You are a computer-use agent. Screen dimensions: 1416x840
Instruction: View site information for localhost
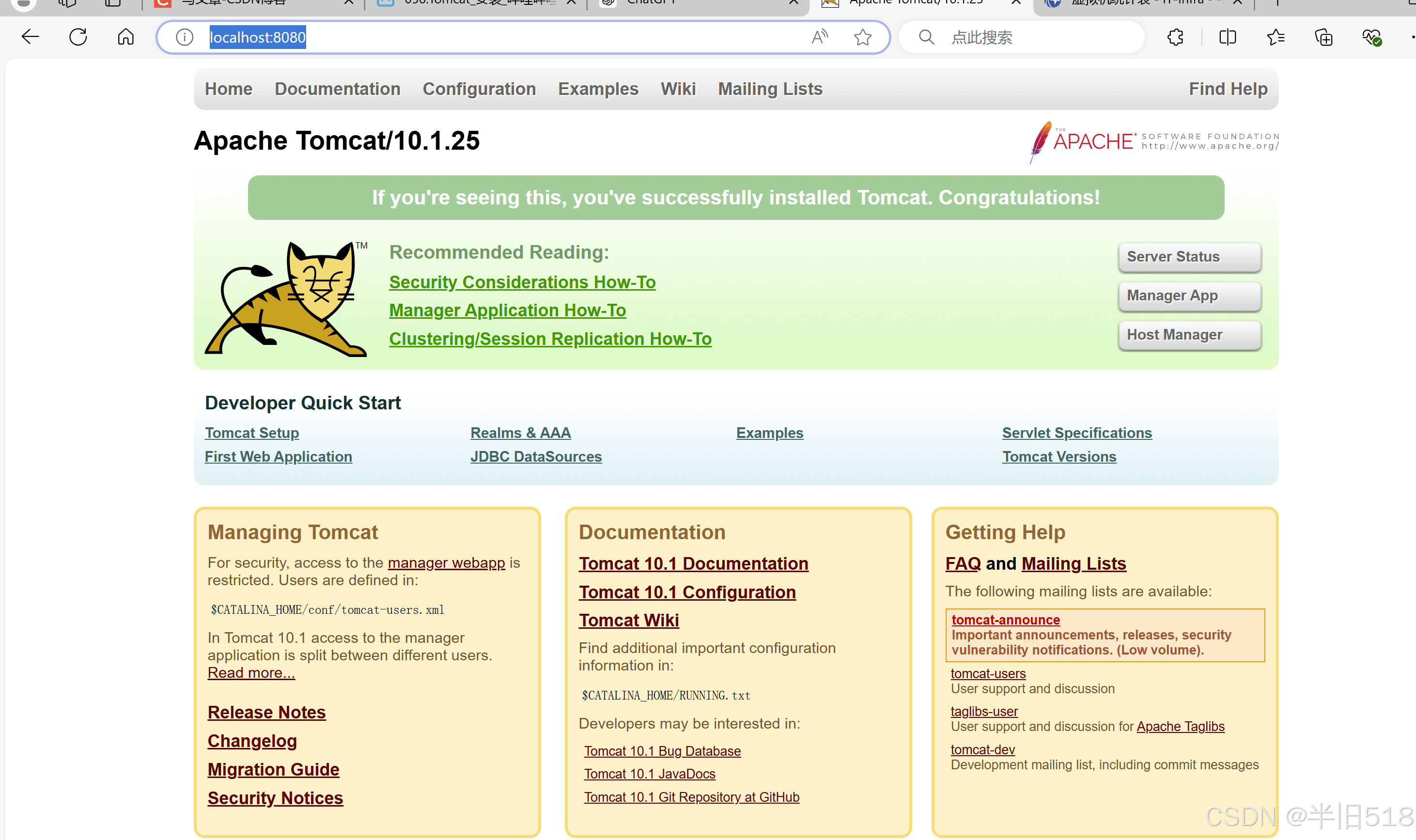(x=185, y=37)
